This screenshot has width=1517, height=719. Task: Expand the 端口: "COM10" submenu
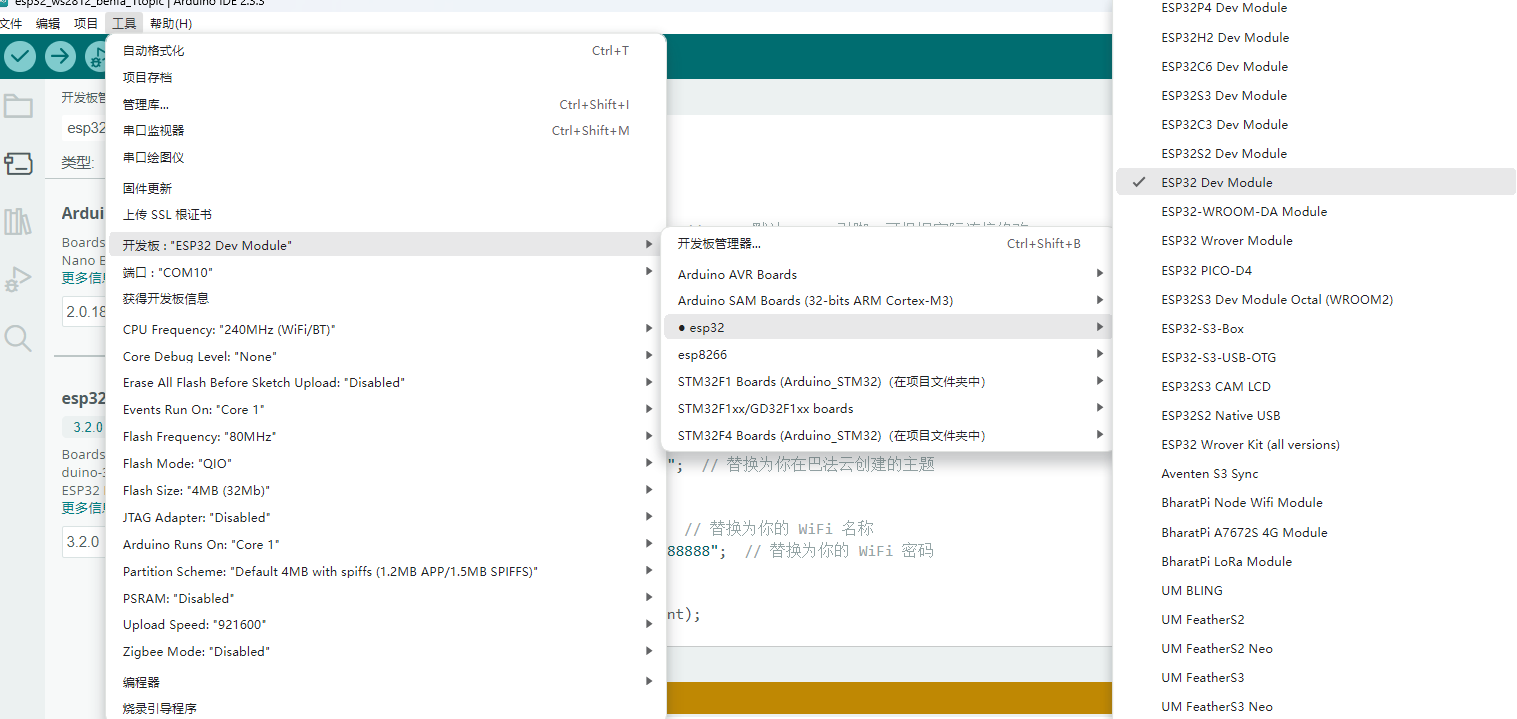click(386, 272)
